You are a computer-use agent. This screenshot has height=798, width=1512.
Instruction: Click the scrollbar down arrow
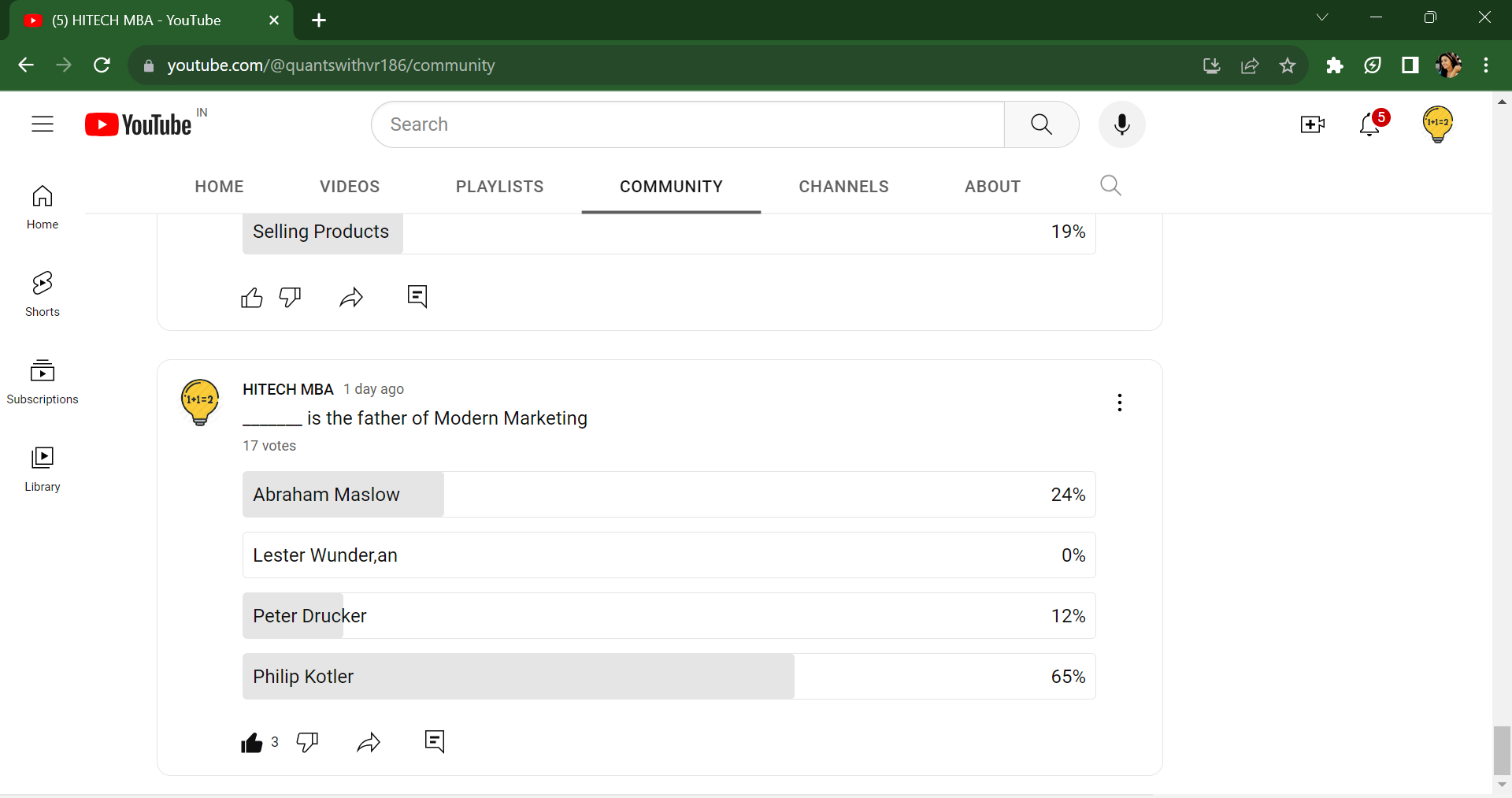pos(1502,785)
